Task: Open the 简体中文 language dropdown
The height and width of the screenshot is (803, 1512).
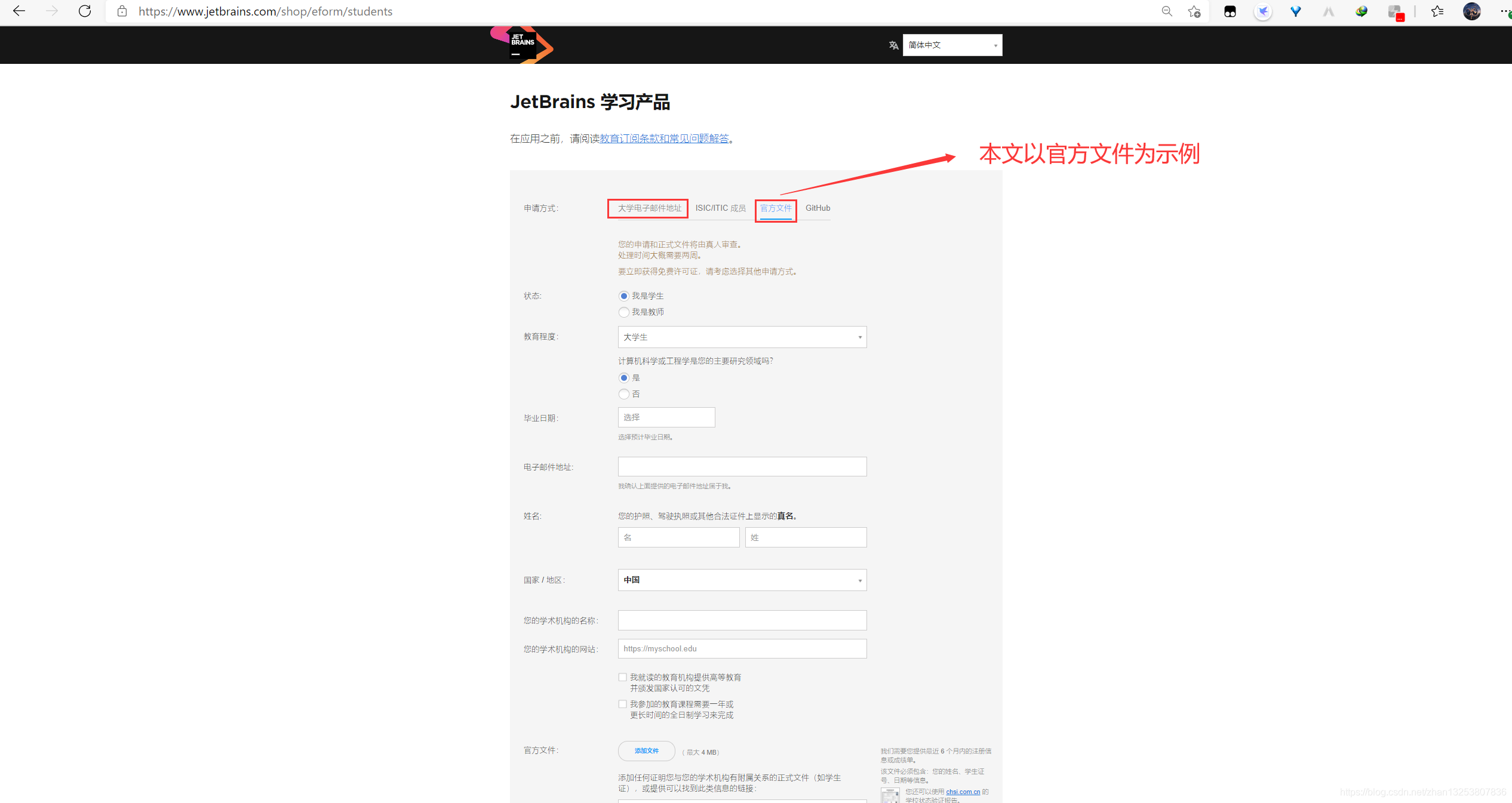Action: [952, 45]
